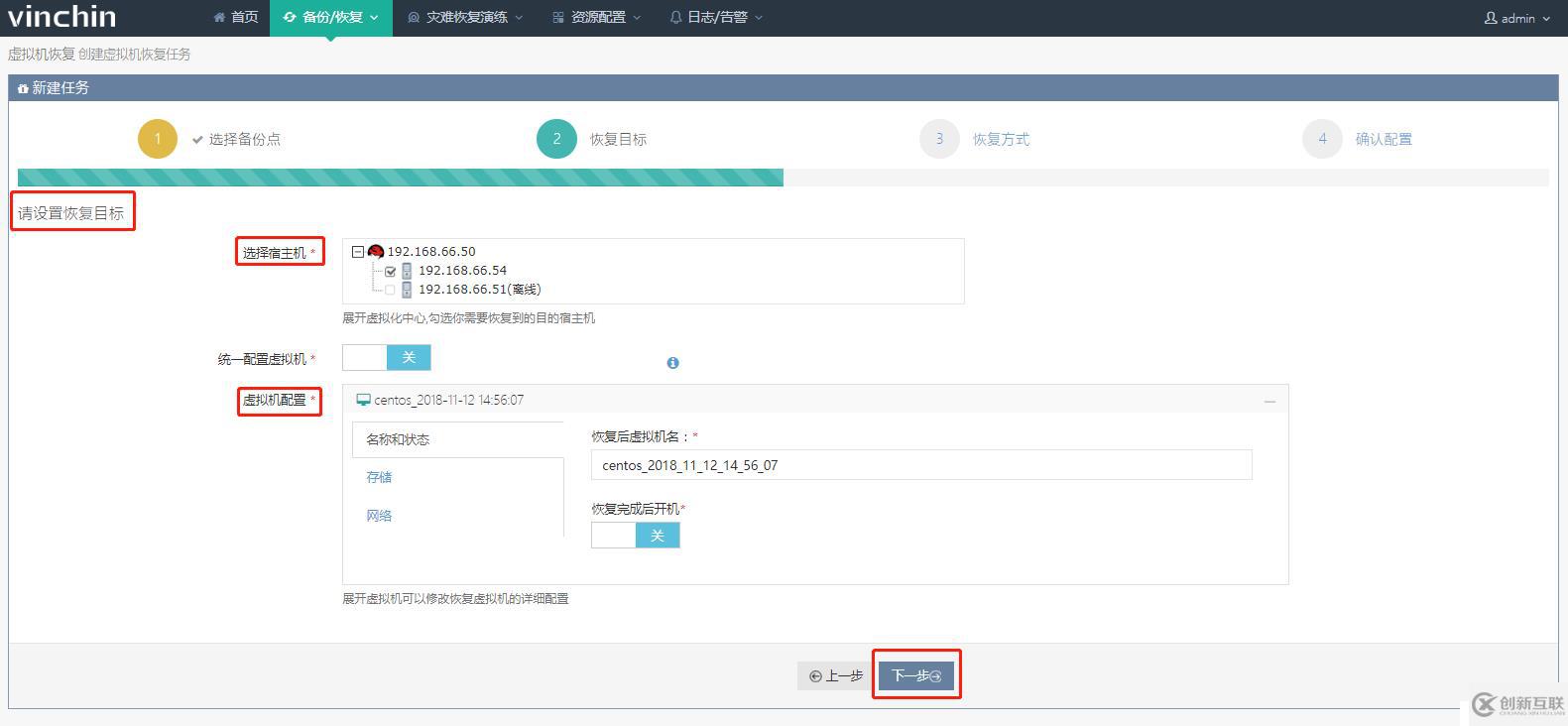This screenshot has width=1568, height=726.
Task: Open the 灾难恢复演练 dropdown menu
Action: tap(465, 17)
